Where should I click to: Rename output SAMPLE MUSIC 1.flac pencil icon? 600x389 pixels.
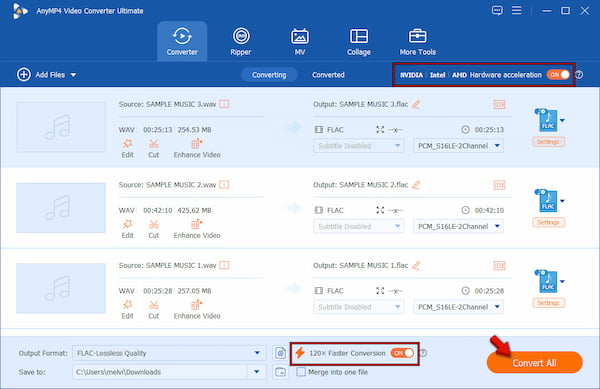416,265
